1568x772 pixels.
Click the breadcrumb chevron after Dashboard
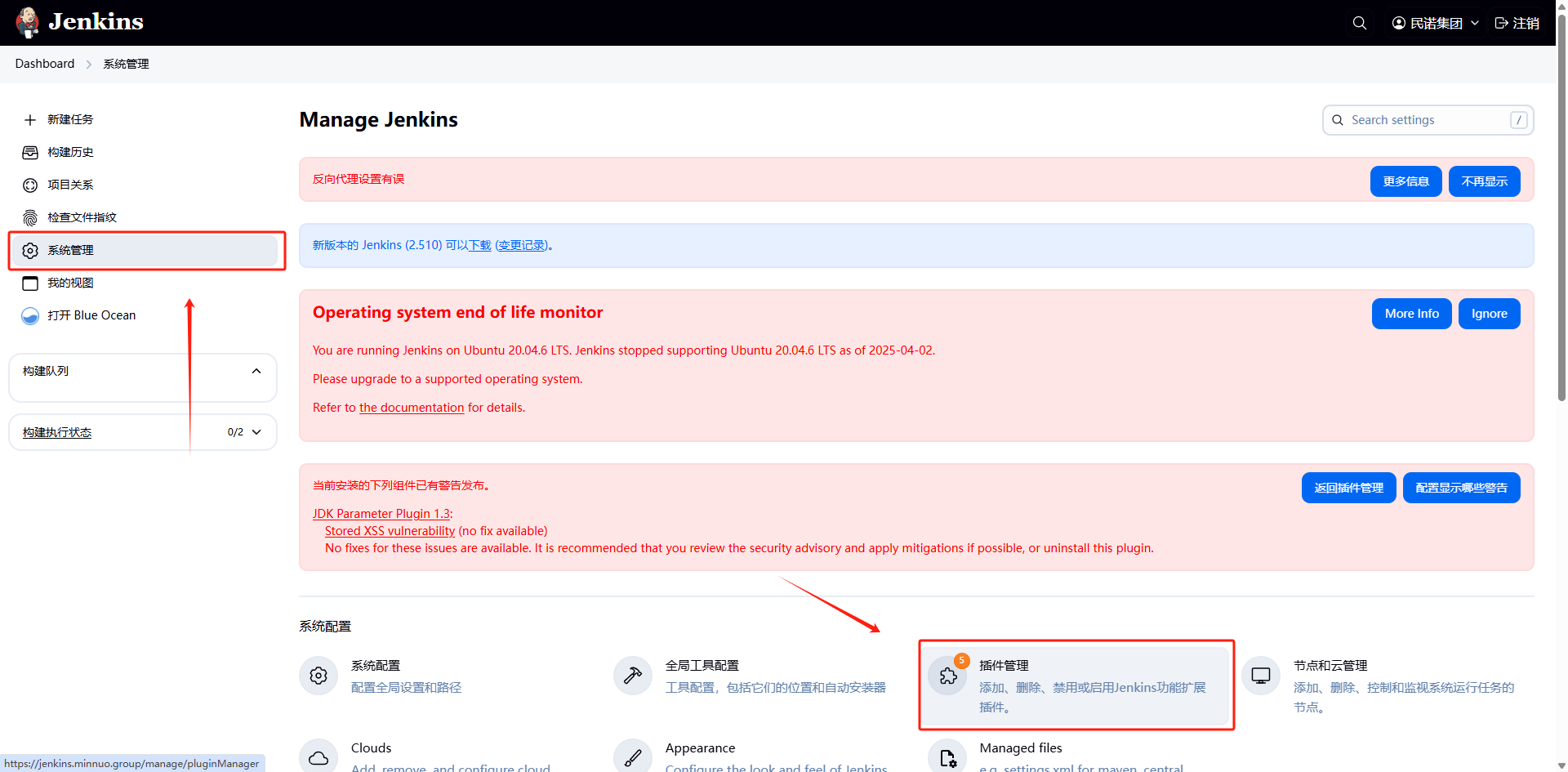coord(89,64)
